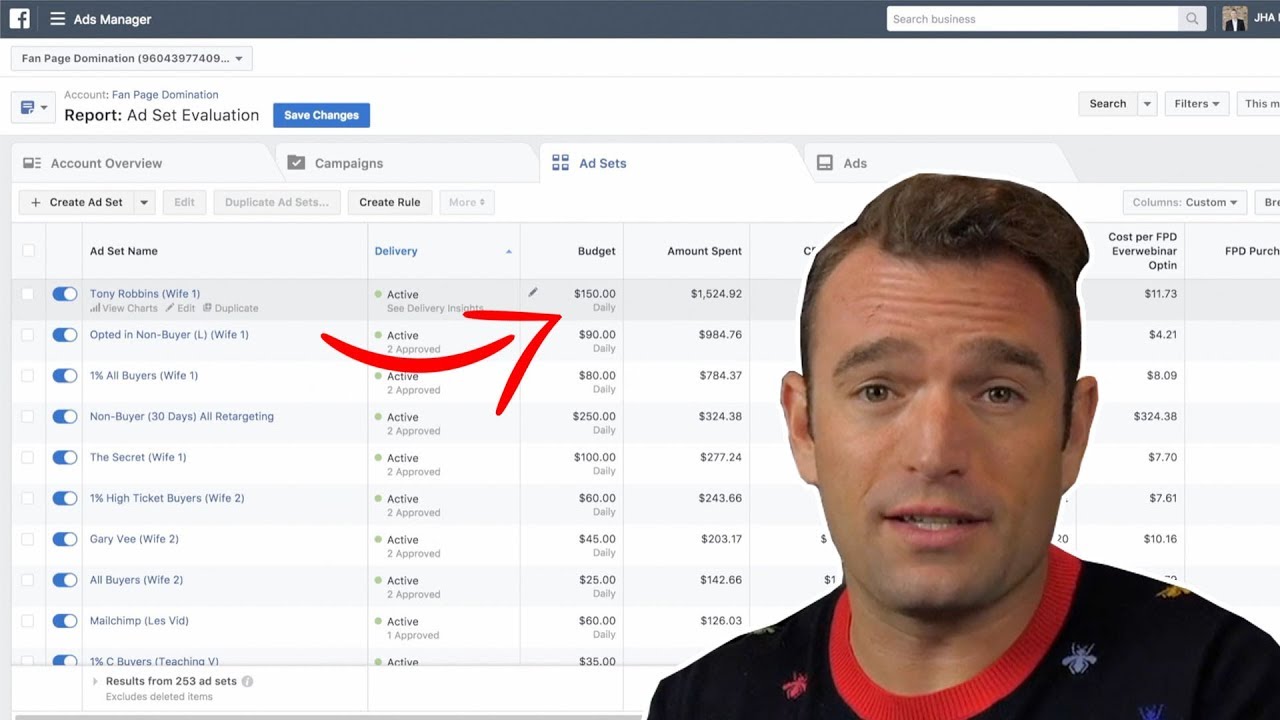Toggle off Mailchimp (Les Vid) ad set
The width and height of the screenshot is (1280, 720).
[x=64, y=621]
